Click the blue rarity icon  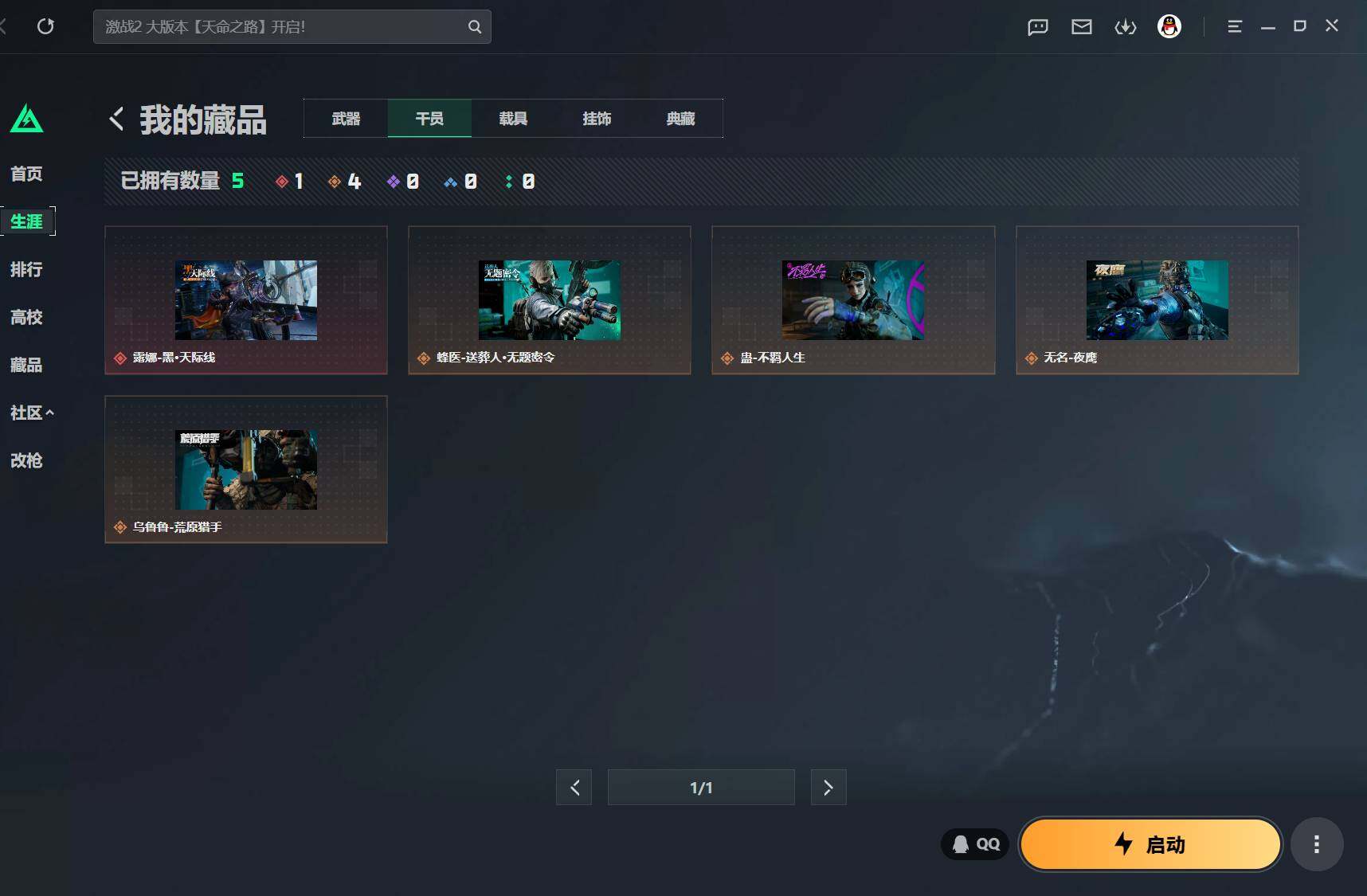451,182
